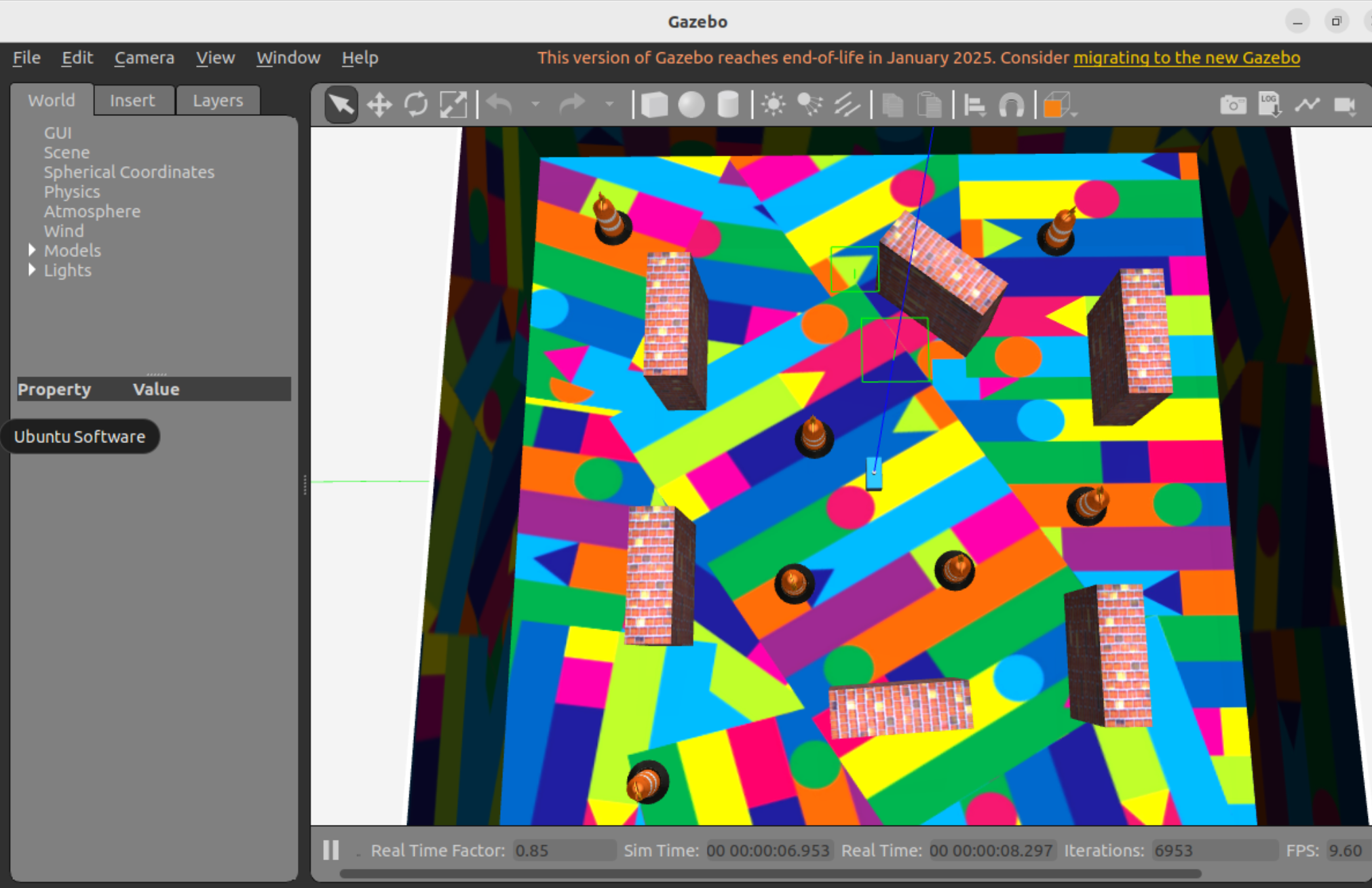Insert a cylinder shape
Screen dimensions: 1372x888
[727, 105]
